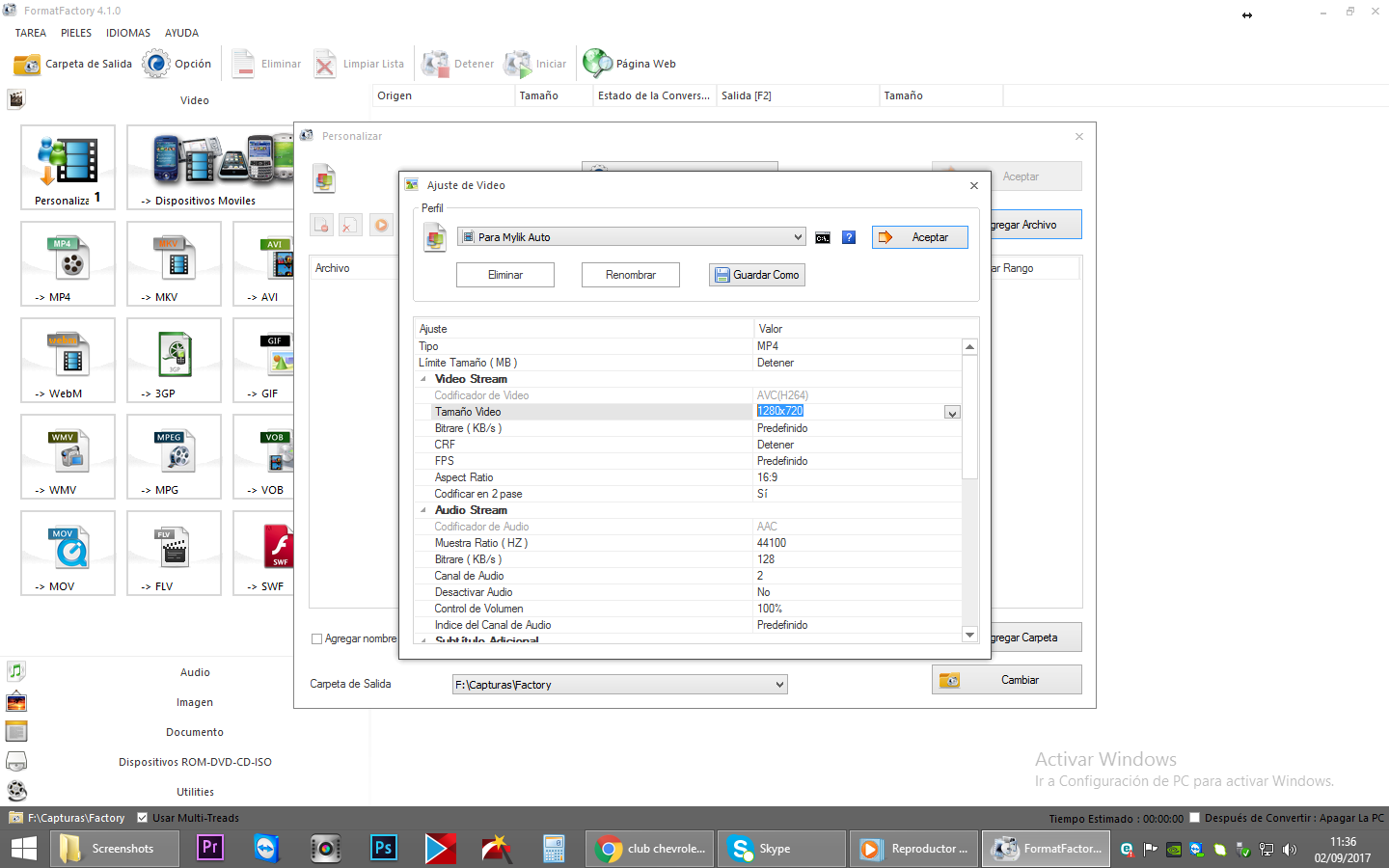Open the PIELES menu
The height and width of the screenshot is (868, 1389).
click(76, 33)
